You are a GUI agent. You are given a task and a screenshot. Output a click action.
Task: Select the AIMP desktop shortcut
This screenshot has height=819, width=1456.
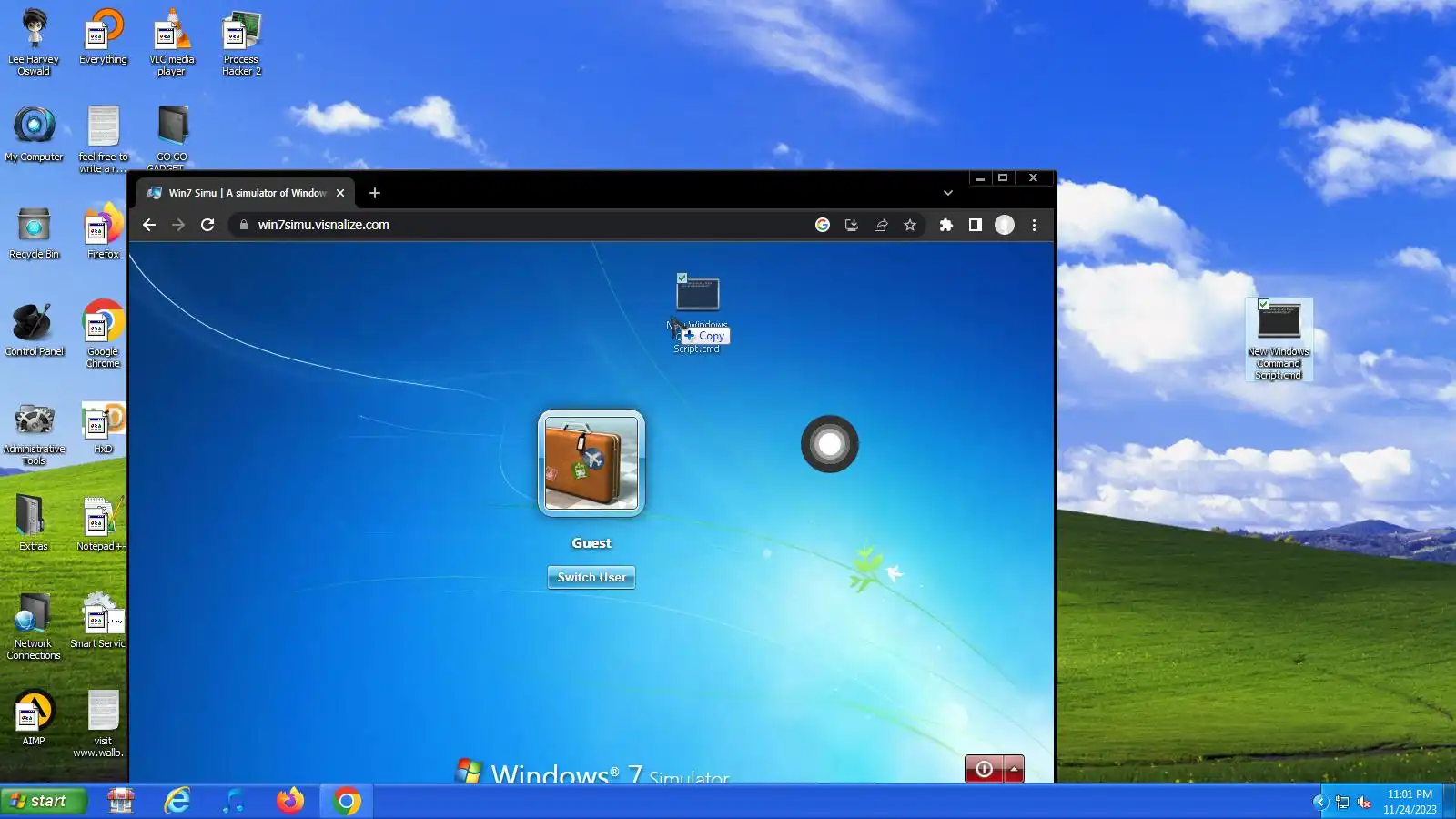(34, 717)
